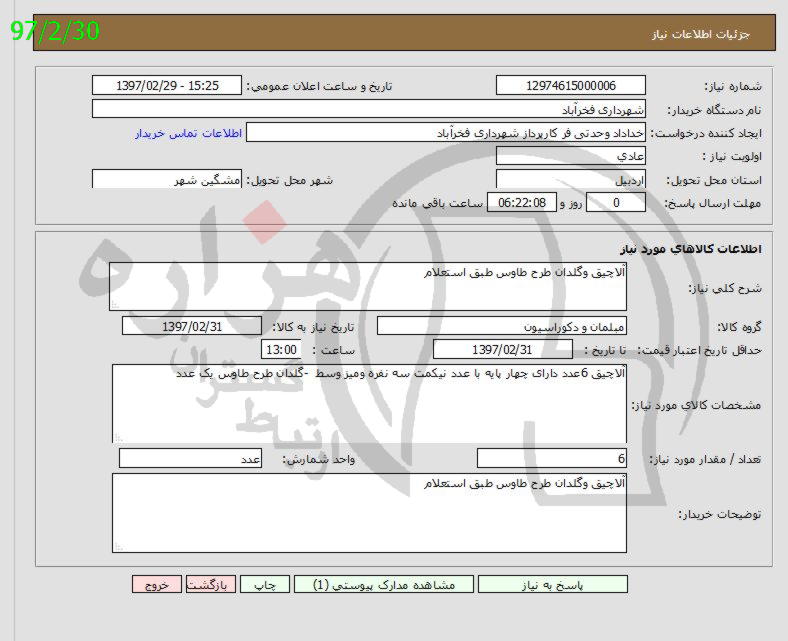Click the اولویت نیاز field showing عادی

click(x=570, y=156)
